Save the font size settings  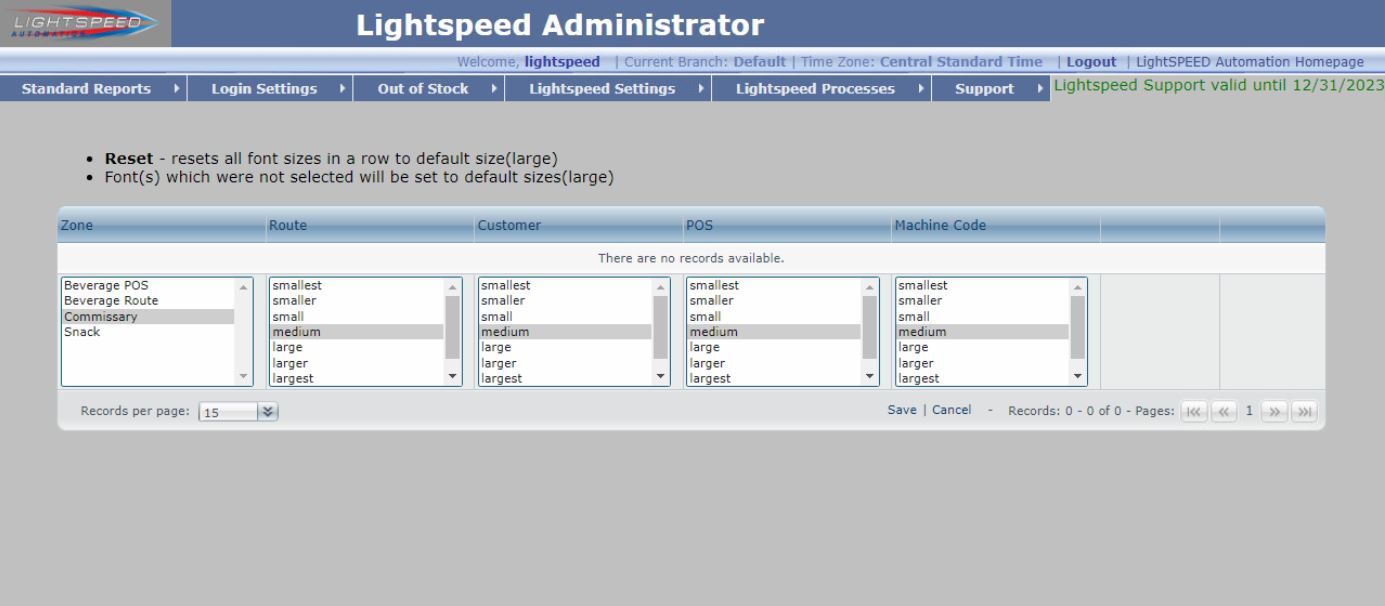click(x=902, y=411)
